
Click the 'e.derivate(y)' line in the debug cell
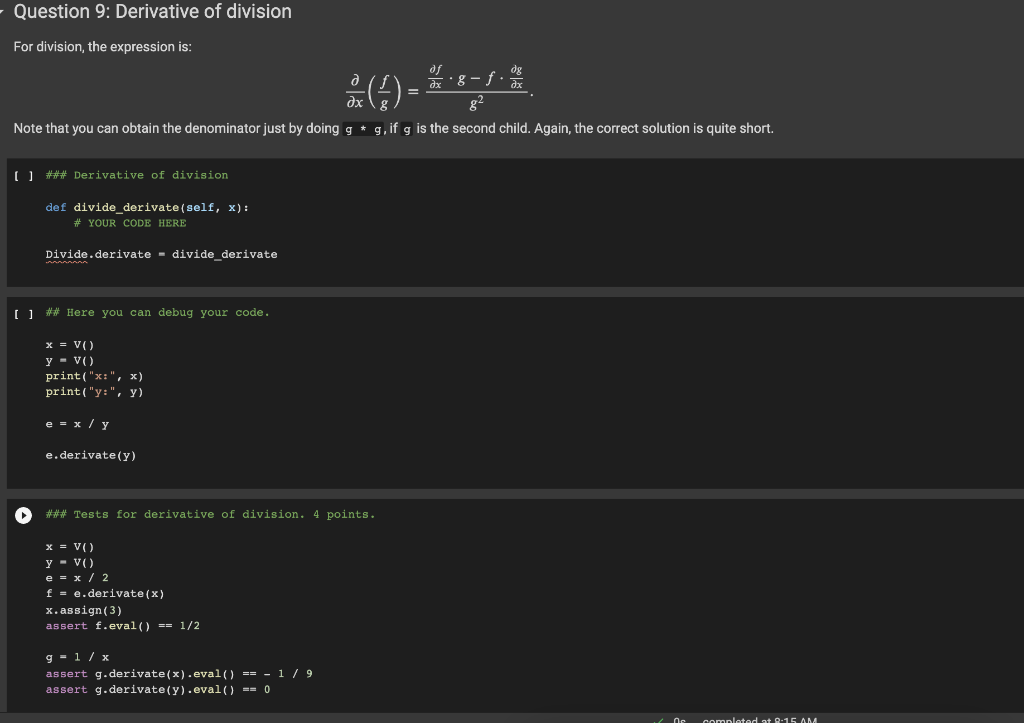click(x=90, y=455)
